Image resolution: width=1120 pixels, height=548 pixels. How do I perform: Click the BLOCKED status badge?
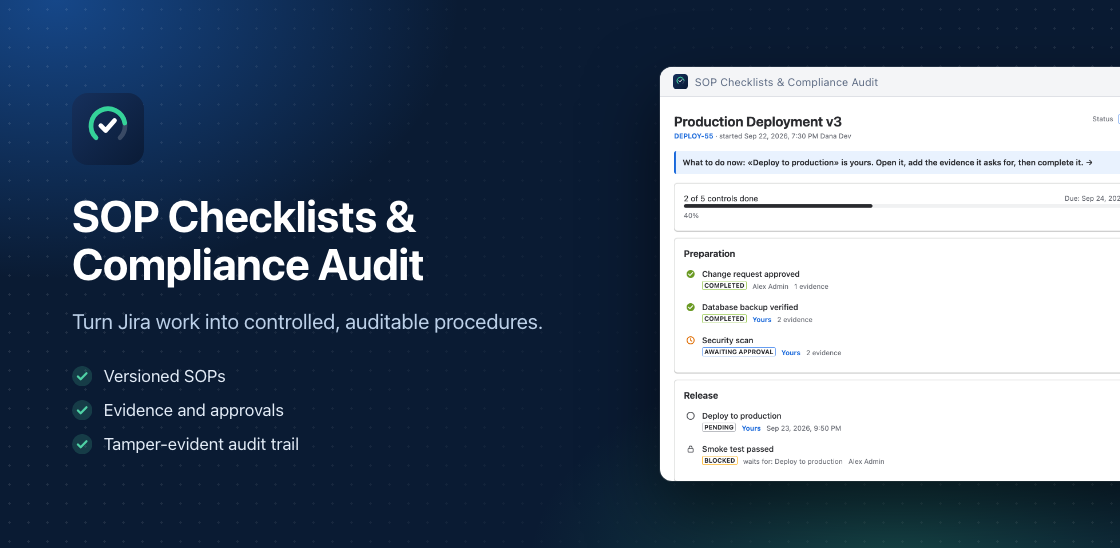(x=720, y=461)
